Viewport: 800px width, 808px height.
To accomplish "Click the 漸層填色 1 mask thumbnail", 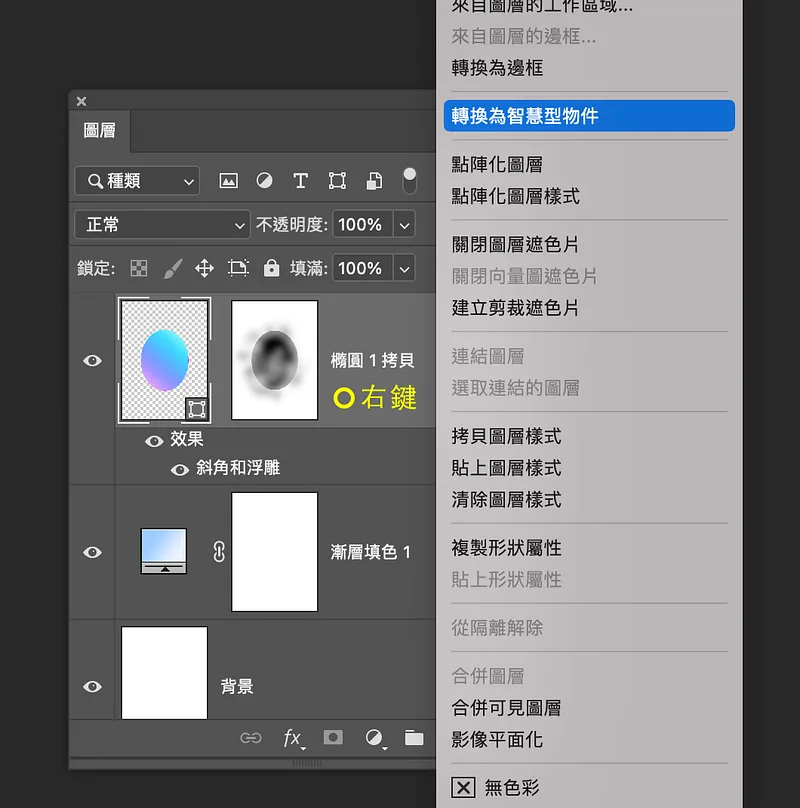I will (275, 552).
